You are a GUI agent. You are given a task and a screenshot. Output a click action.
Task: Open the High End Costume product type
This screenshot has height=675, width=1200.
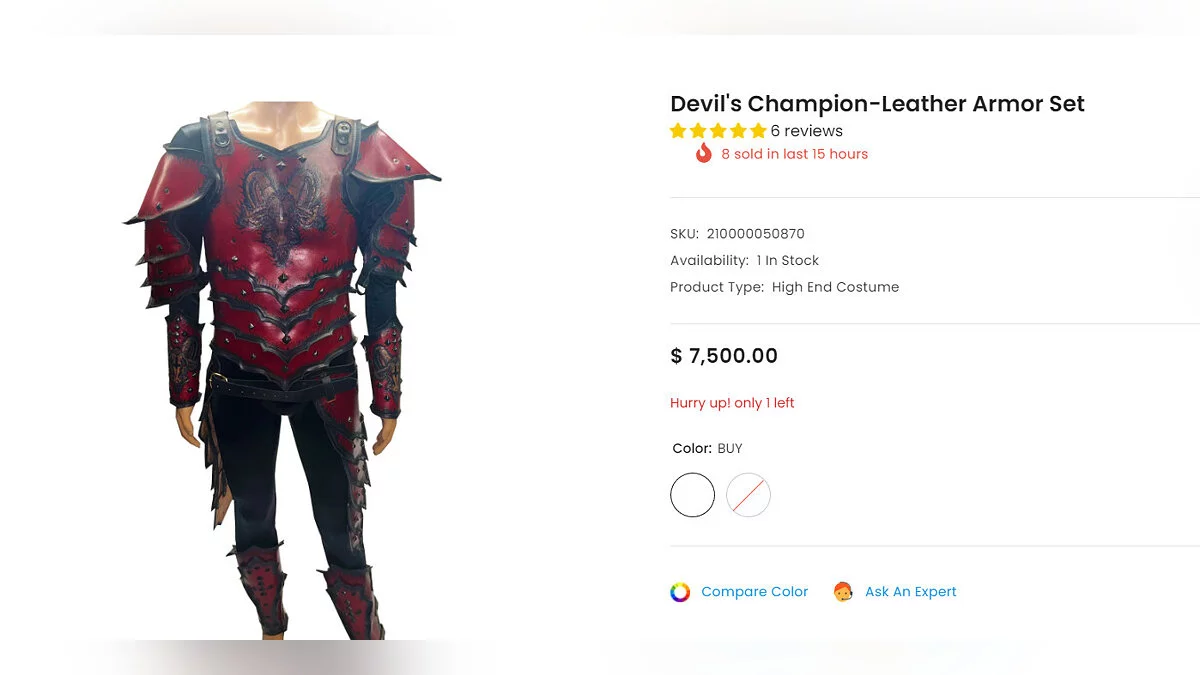(x=835, y=287)
